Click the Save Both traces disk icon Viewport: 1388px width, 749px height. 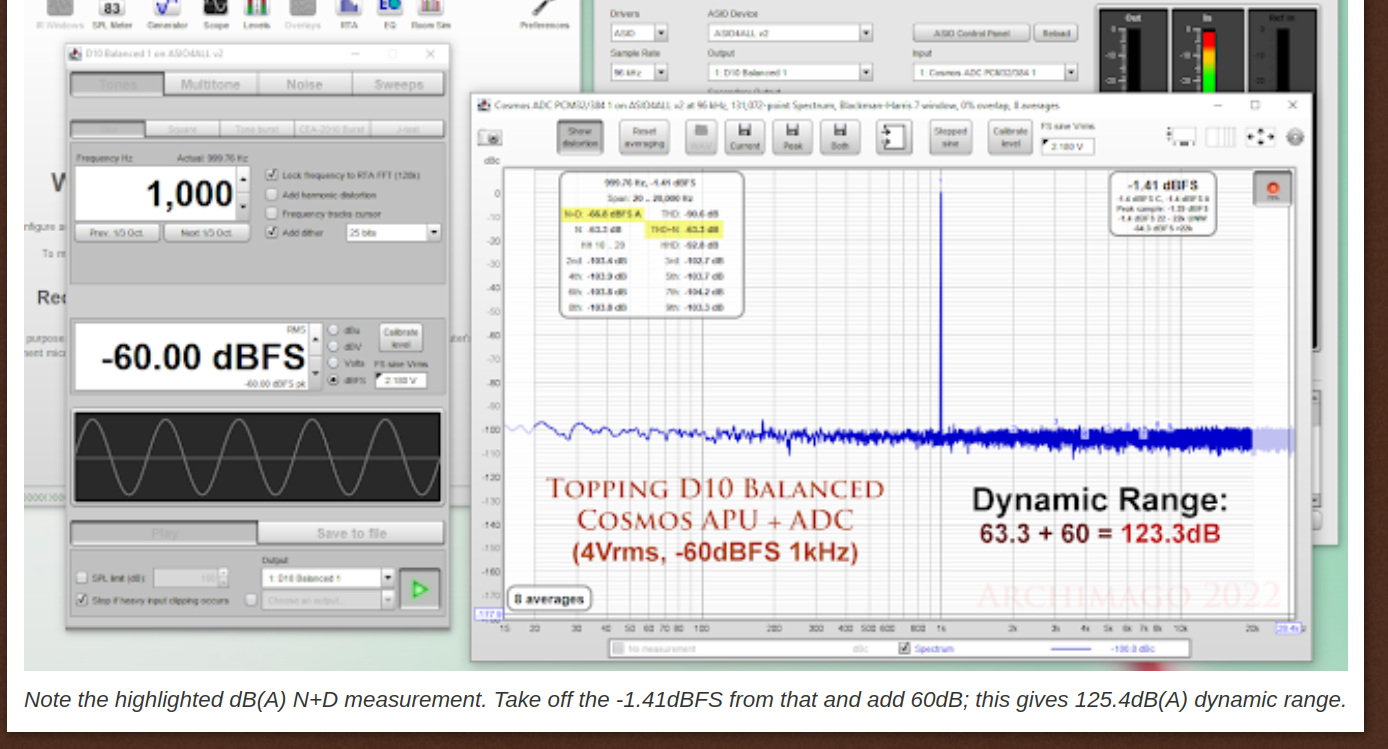click(840, 137)
